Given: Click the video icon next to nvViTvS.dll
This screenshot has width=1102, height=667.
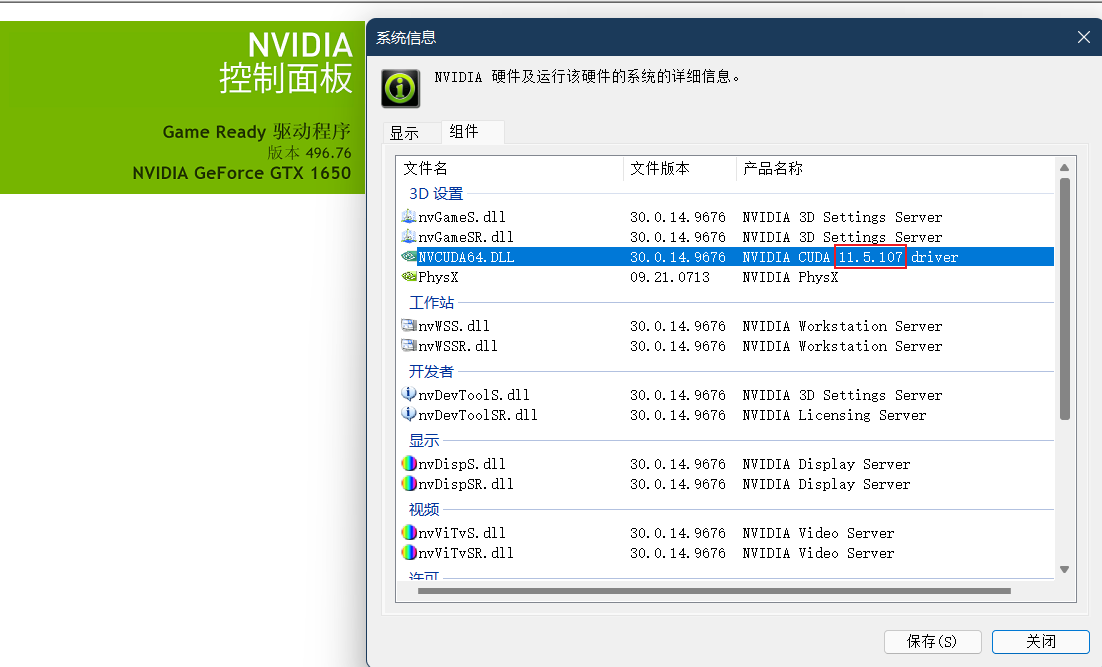Looking at the screenshot, I should point(409,532).
